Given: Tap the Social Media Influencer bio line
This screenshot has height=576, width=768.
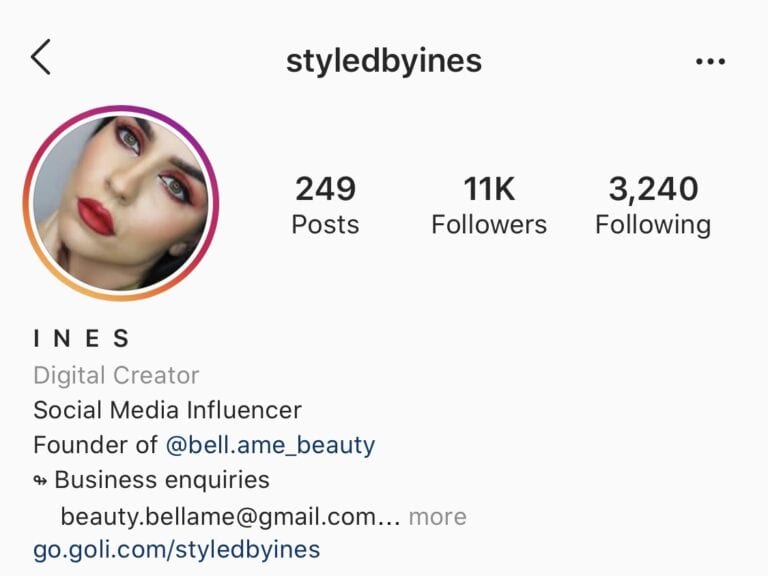Looking at the screenshot, I should [x=168, y=410].
